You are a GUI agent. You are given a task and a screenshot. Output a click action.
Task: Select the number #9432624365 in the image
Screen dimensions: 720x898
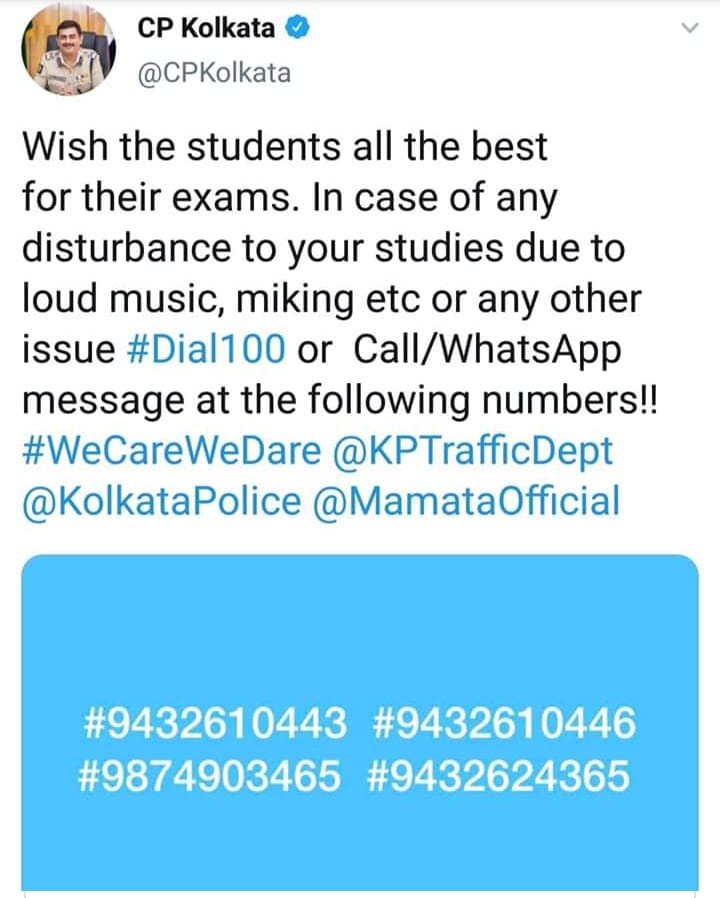[x=498, y=776]
